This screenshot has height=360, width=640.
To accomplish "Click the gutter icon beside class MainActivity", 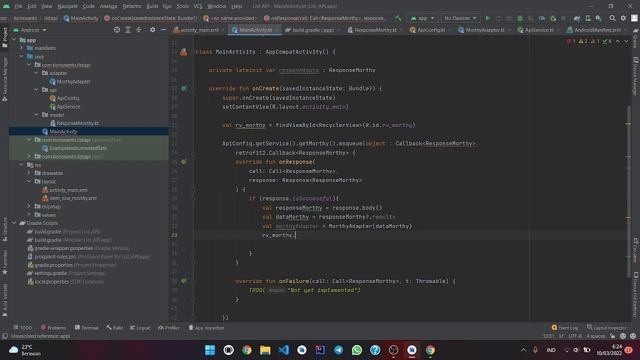I will tap(184, 52).
